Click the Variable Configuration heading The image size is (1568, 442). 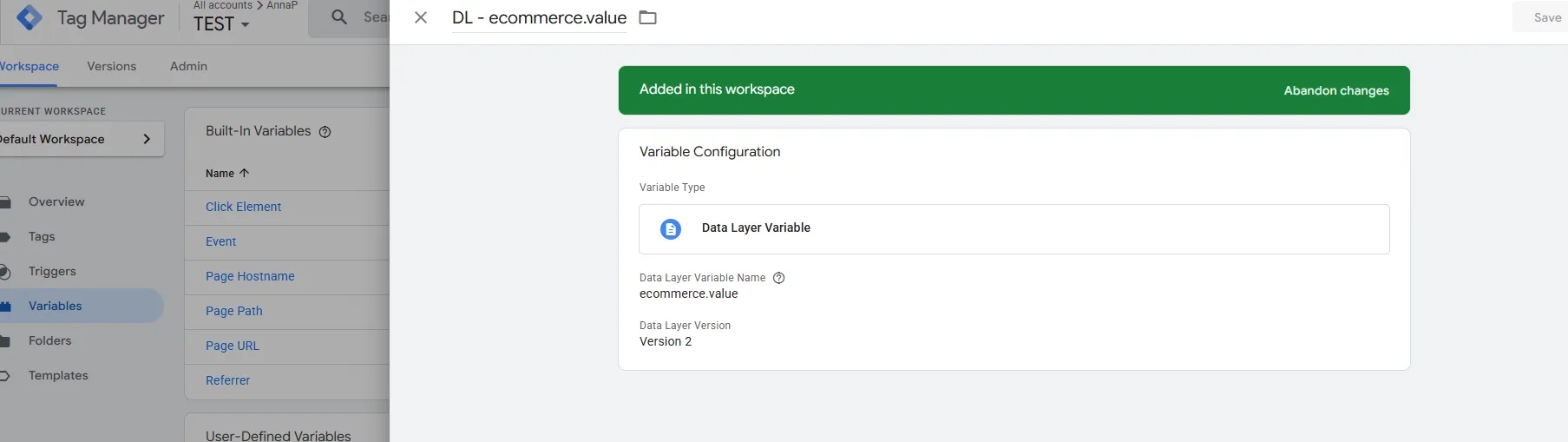pyautogui.click(x=710, y=151)
